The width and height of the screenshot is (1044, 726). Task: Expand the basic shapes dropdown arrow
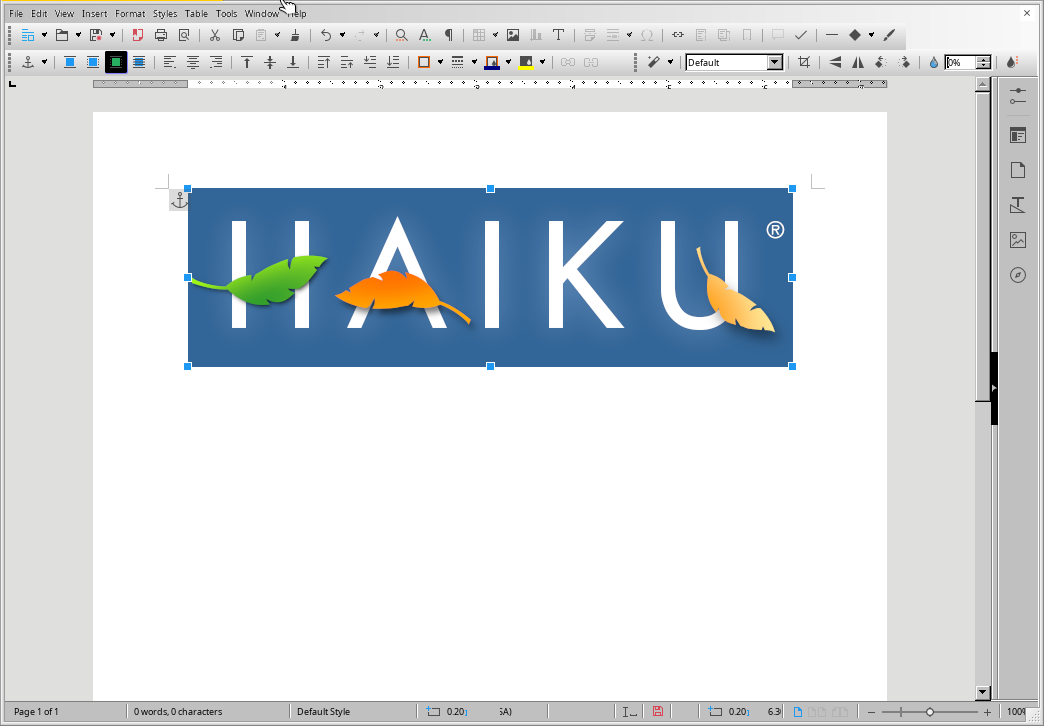[x=872, y=35]
